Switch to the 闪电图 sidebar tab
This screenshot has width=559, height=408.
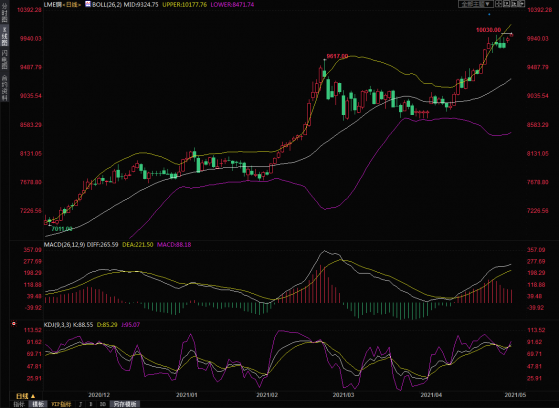pyautogui.click(x=5, y=59)
